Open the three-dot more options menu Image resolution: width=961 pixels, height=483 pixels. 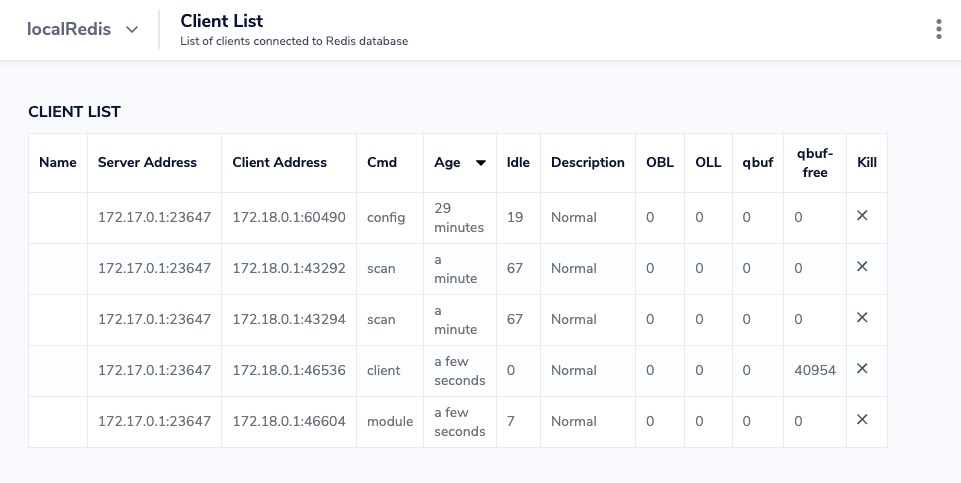coord(938,29)
